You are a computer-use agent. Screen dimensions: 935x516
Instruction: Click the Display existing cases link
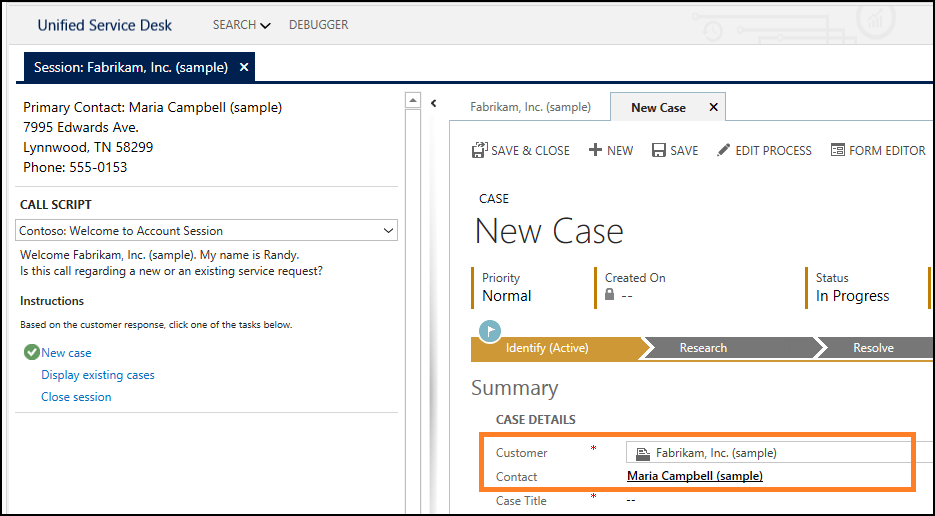click(98, 375)
